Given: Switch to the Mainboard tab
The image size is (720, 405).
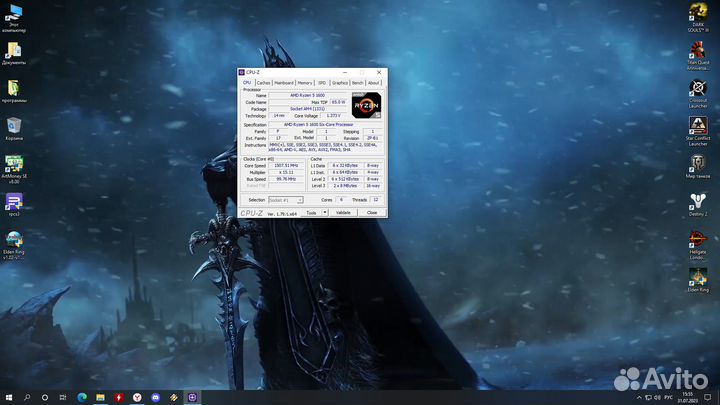Looking at the screenshot, I should [x=284, y=83].
